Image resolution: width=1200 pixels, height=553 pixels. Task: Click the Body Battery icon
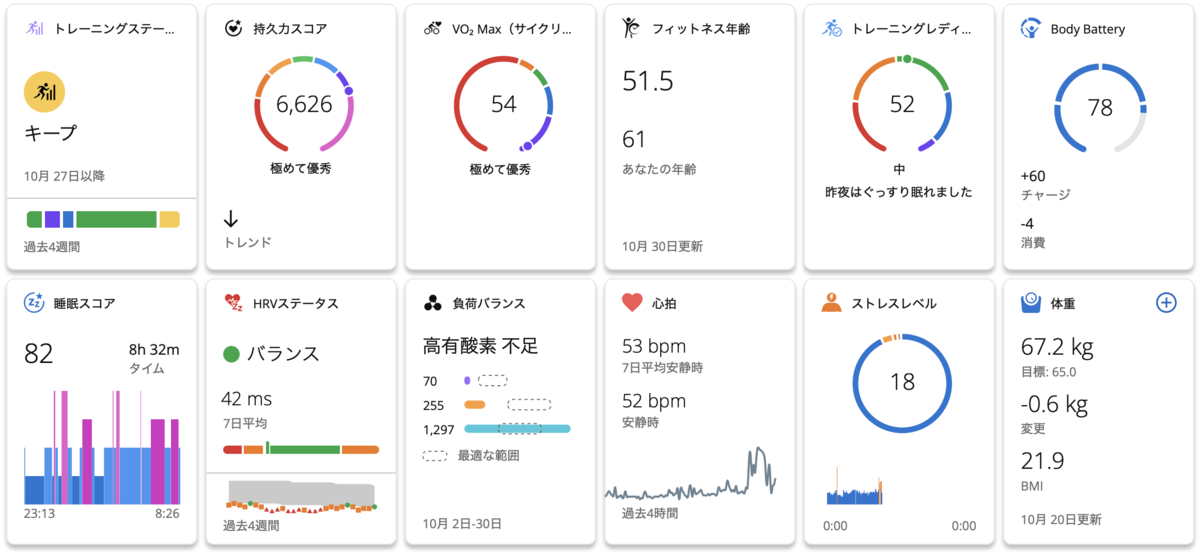point(1030,28)
